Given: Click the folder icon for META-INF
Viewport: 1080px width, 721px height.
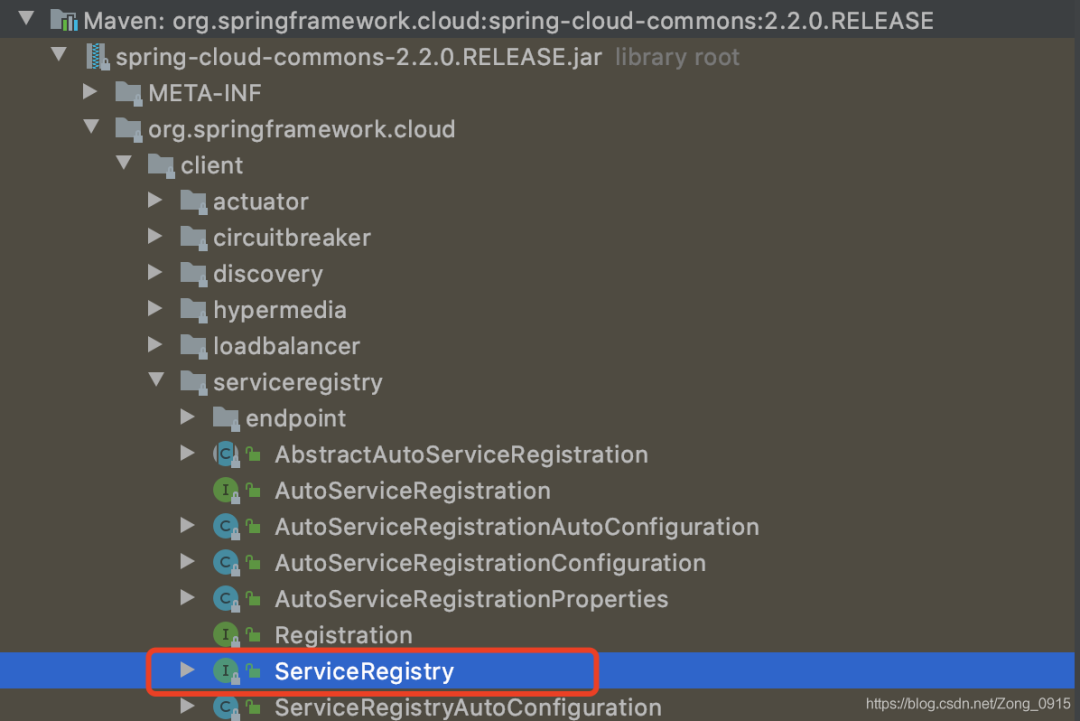Looking at the screenshot, I should pos(127,92).
